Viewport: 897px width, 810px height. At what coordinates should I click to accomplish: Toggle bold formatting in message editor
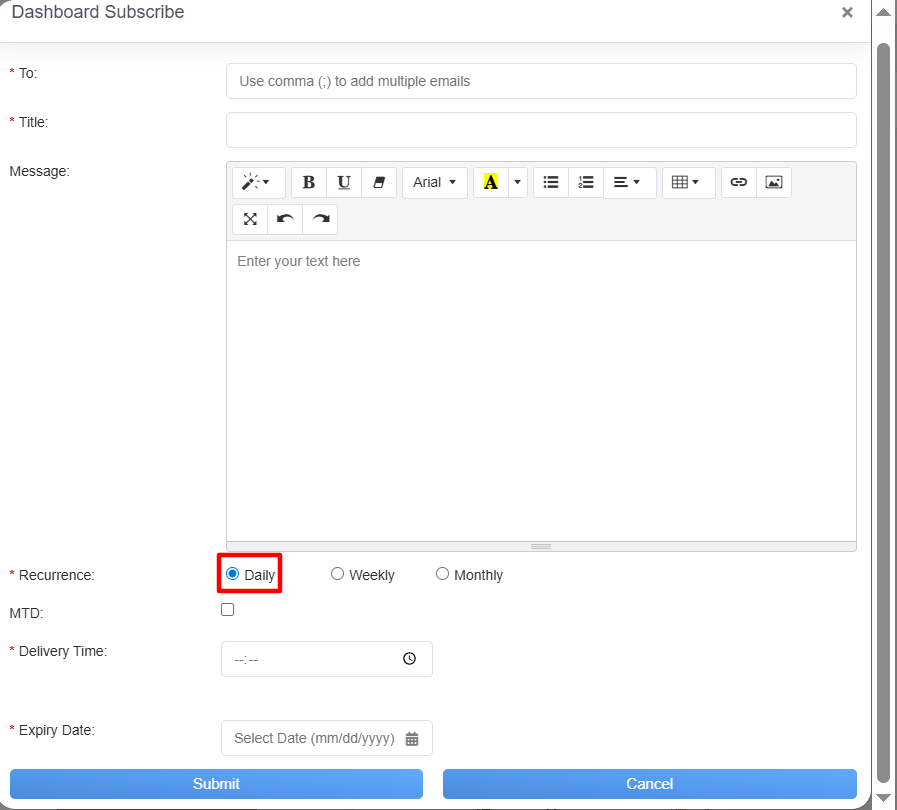coord(309,182)
